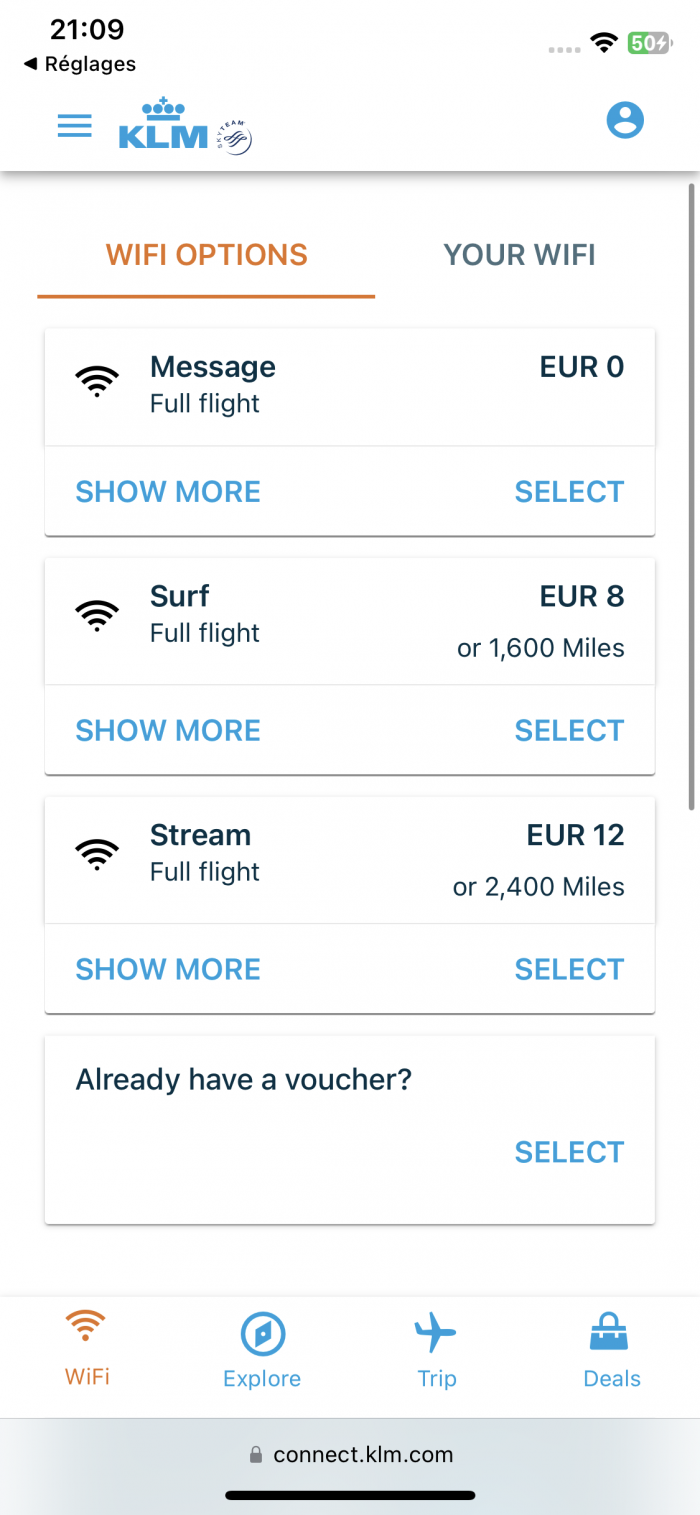Open the Trip airplane icon

(435, 1333)
